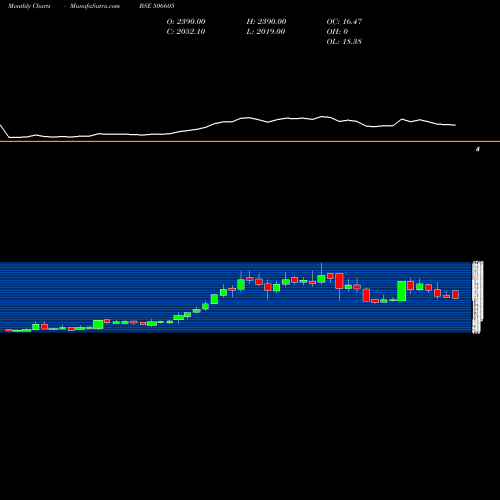
Task: Click the open value 'O: 2390.00'
Action: pos(186,22)
